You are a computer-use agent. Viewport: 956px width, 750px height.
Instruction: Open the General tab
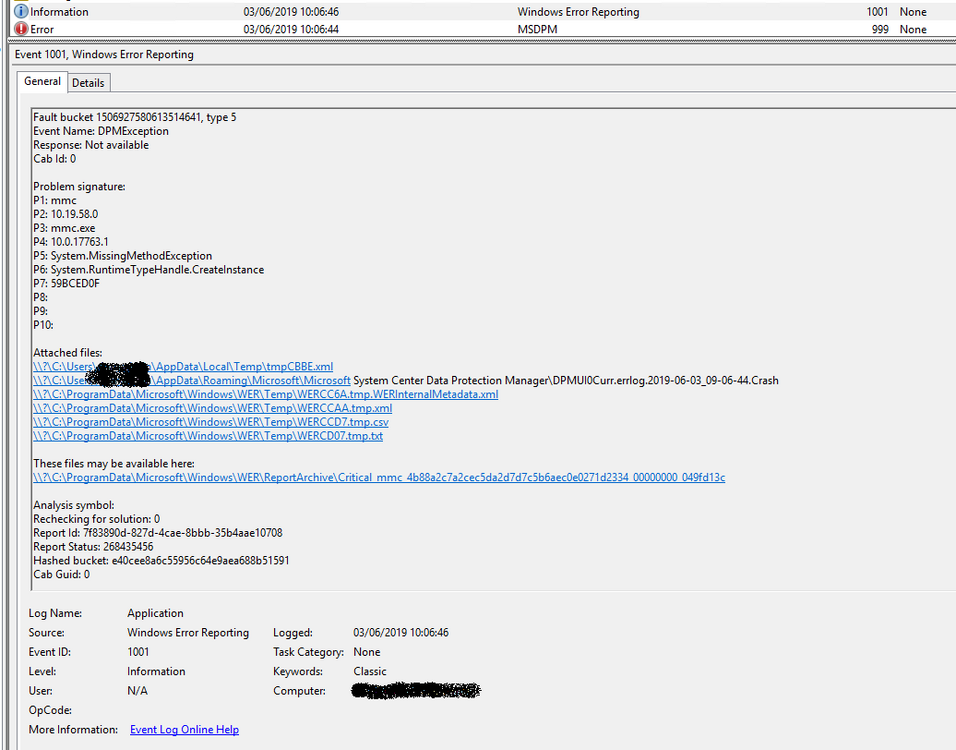[42, 82]
